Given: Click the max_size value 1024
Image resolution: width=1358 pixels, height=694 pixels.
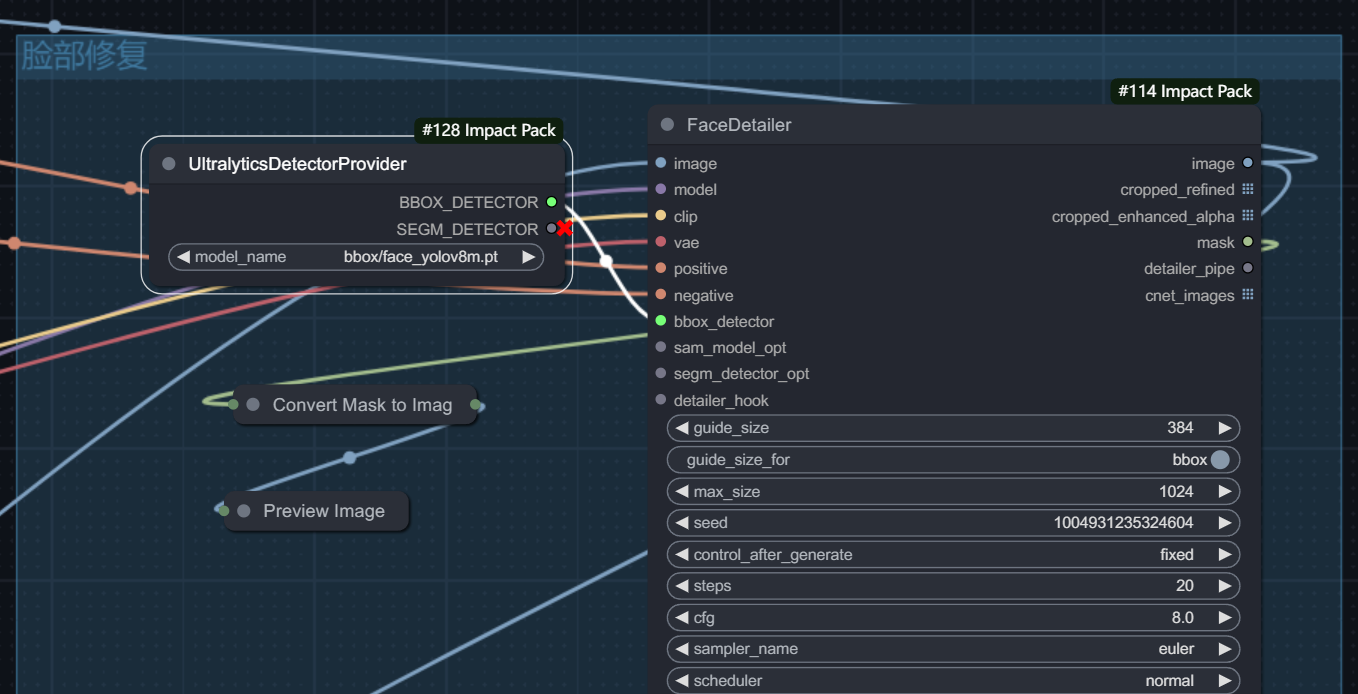Looking at the screenshot, I should 1176,492.
